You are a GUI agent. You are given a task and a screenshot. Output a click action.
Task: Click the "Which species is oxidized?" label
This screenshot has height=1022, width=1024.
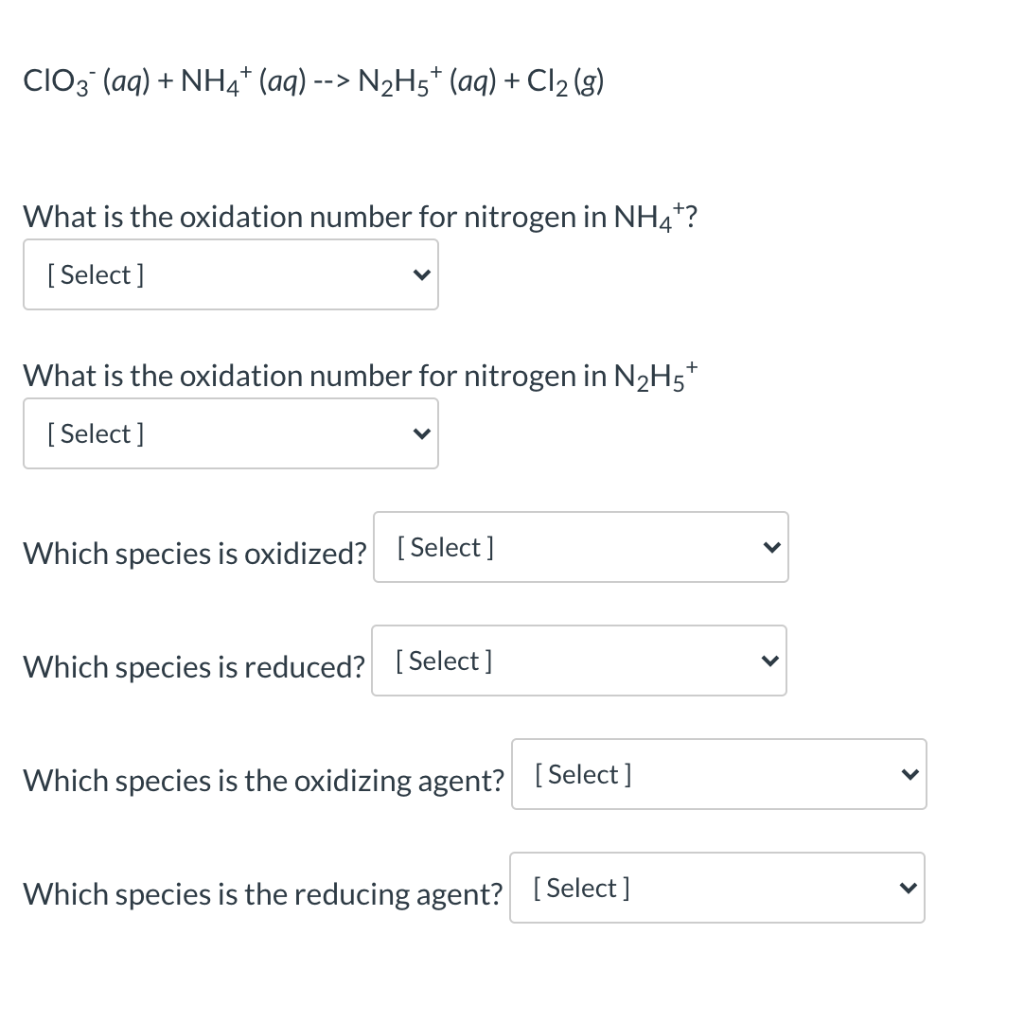[193, 553]
